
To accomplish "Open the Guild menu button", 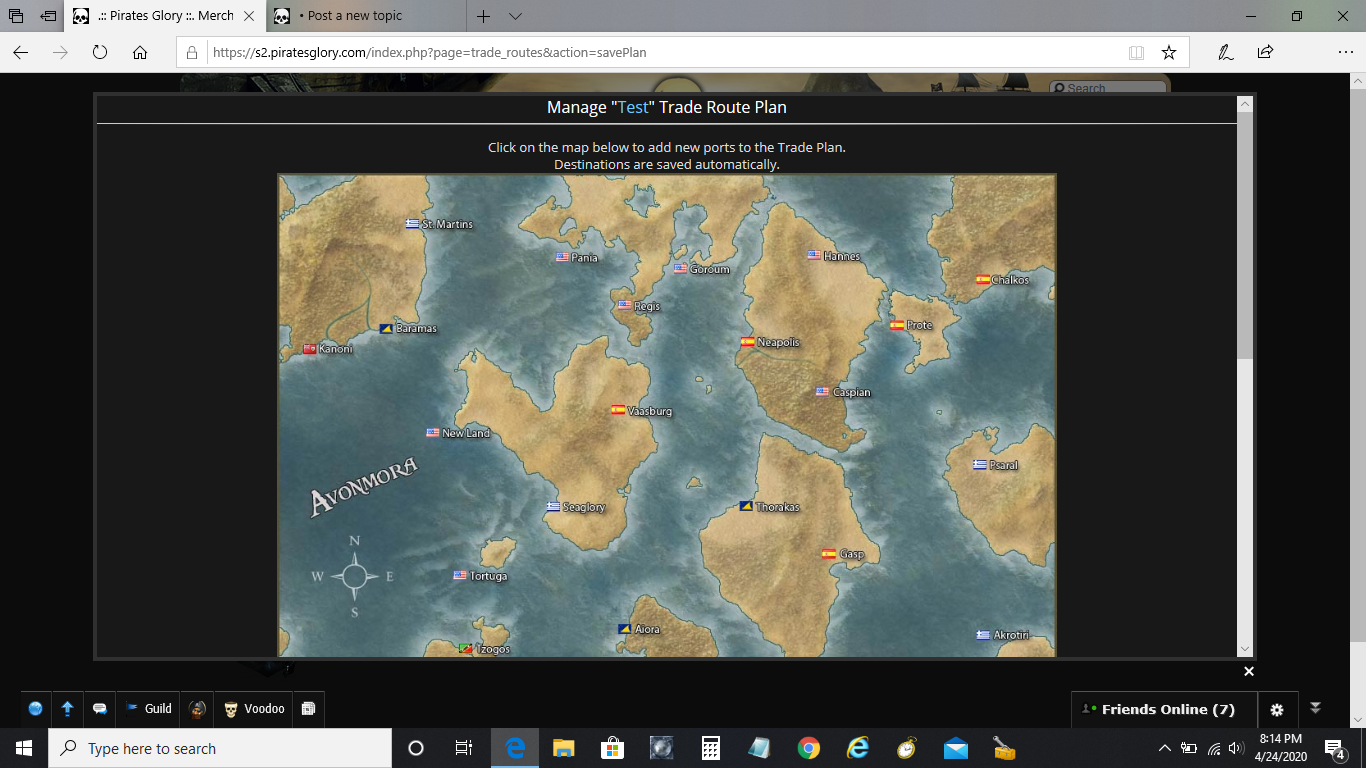I will click(x=148, y=709).
